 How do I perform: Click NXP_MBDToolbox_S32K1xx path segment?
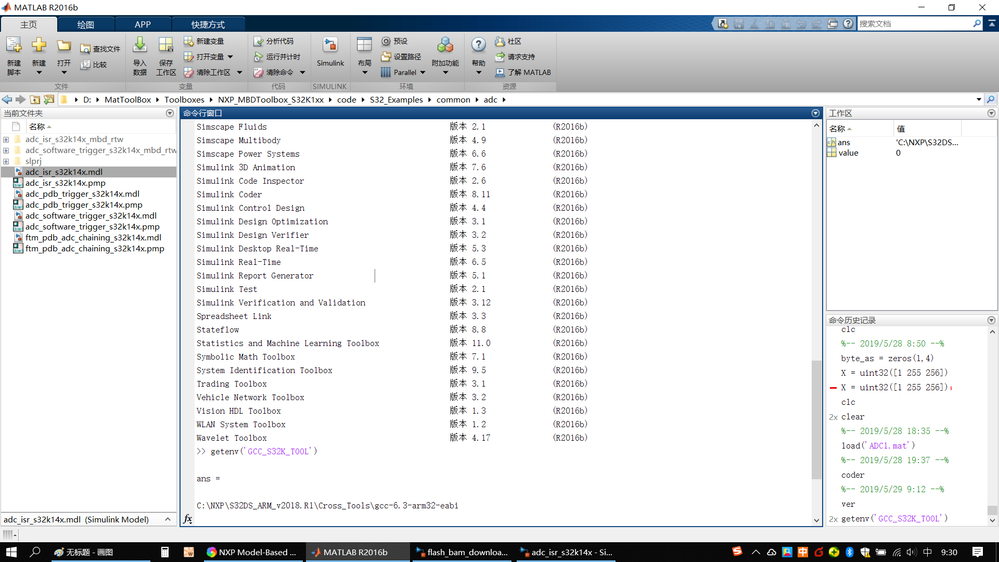point(271,99)
